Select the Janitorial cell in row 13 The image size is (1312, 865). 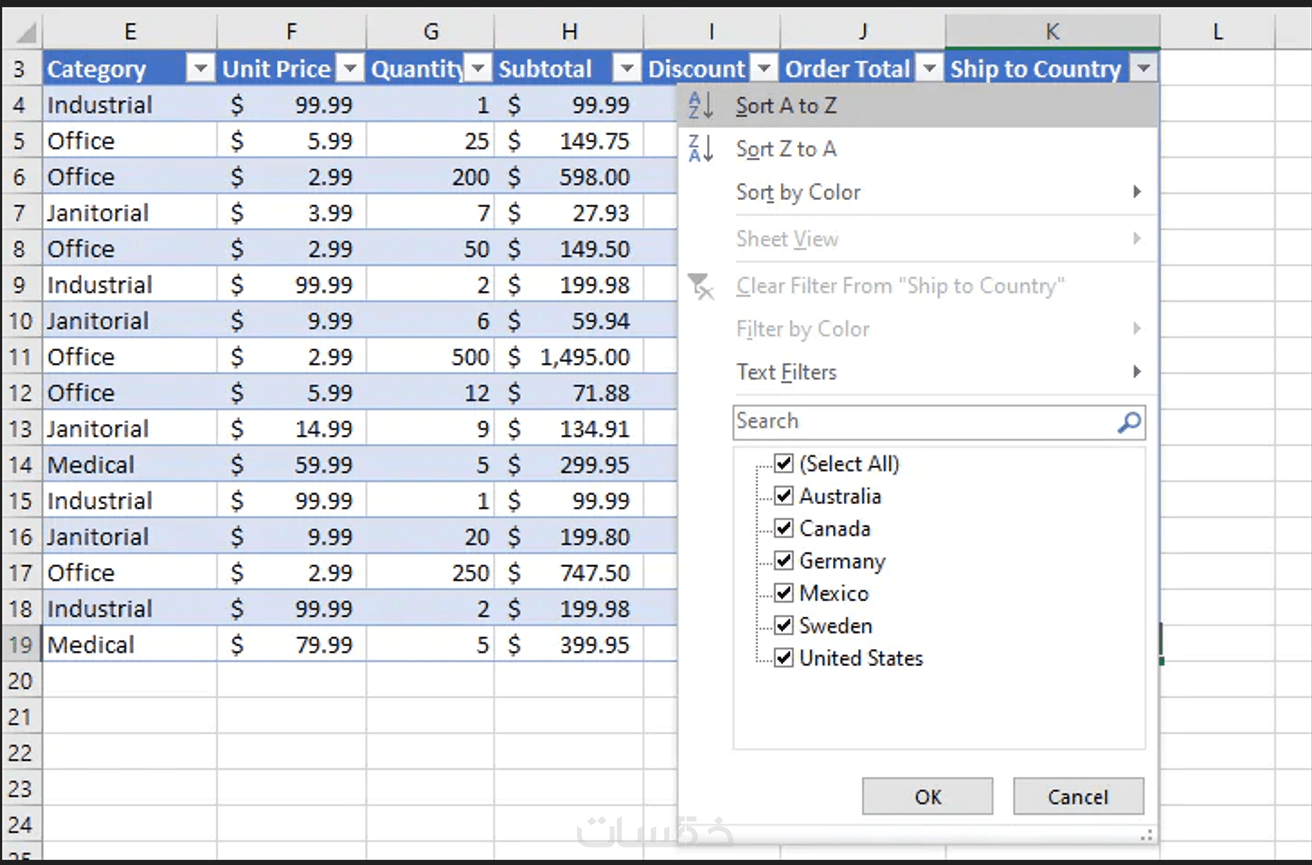pos(130,429)
